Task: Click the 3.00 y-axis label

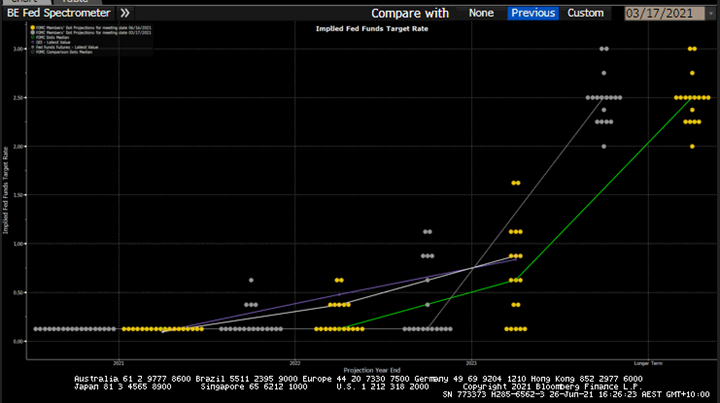Action: tap(17, 49)
